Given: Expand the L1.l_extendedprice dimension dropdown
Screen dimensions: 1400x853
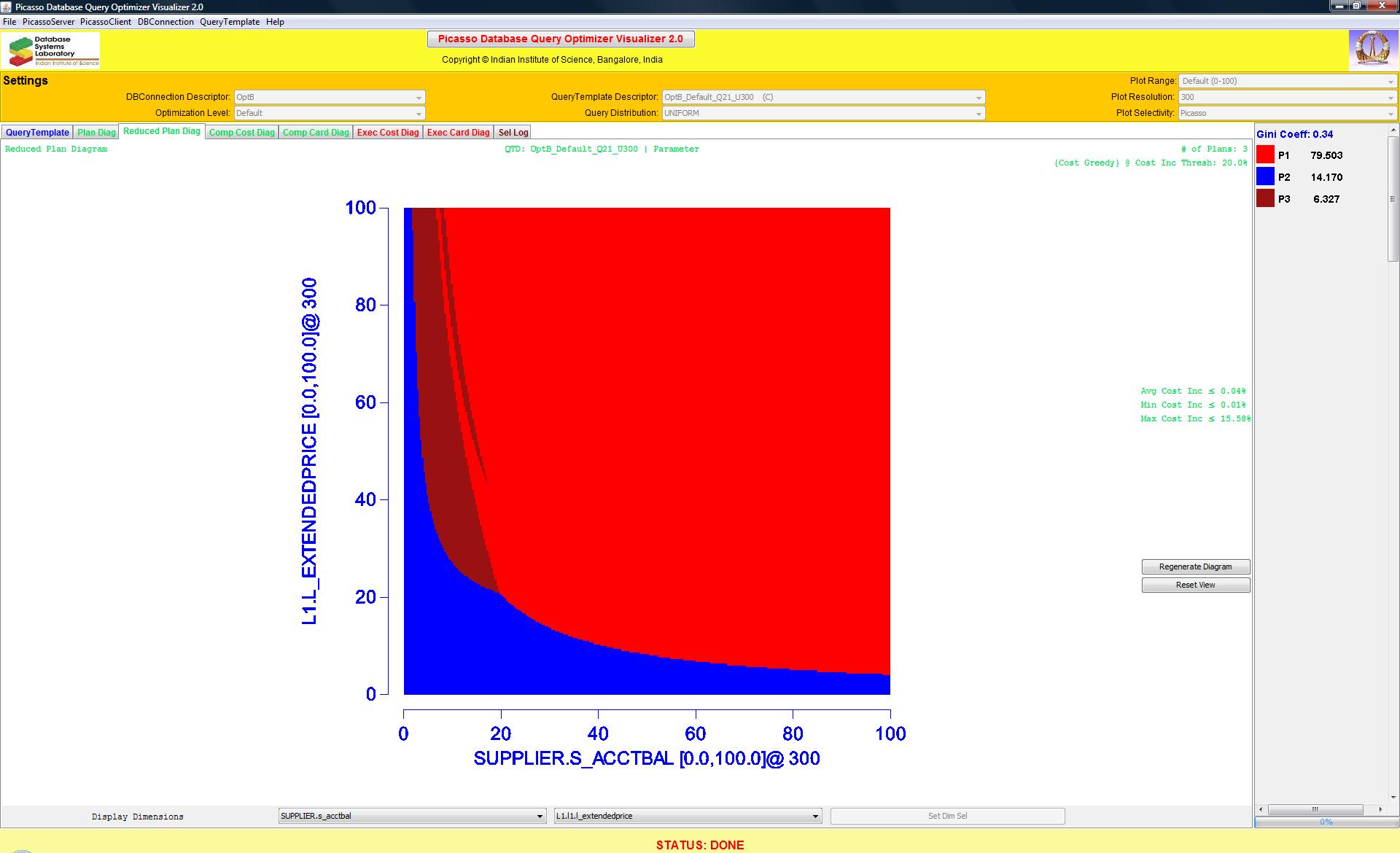Looking at the screenshot, I should (x=687, y=816).
